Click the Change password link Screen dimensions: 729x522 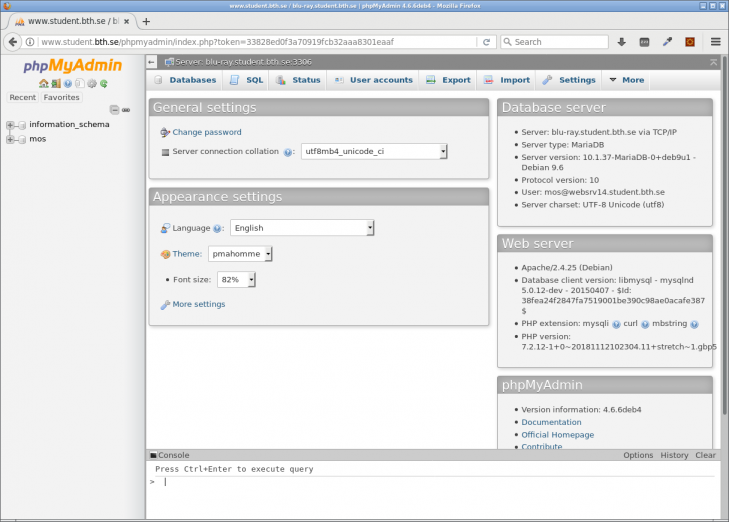pos(207,132)
